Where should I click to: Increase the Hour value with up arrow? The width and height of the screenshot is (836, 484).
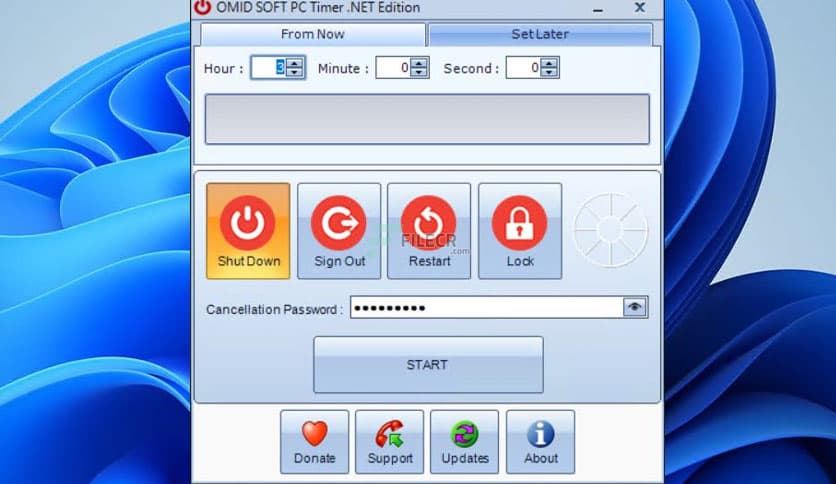coord(295,63)
